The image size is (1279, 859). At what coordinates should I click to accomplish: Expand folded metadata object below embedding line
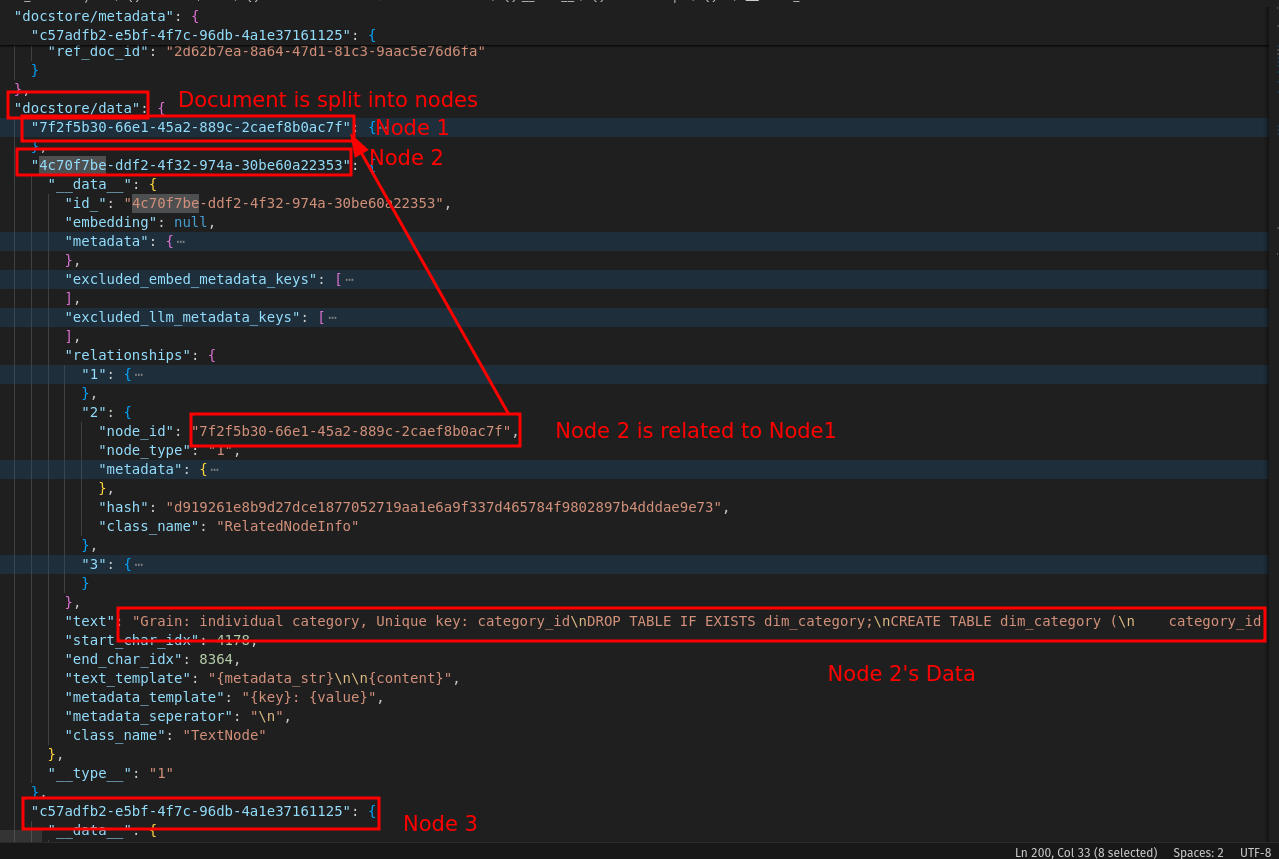point(180,241)
